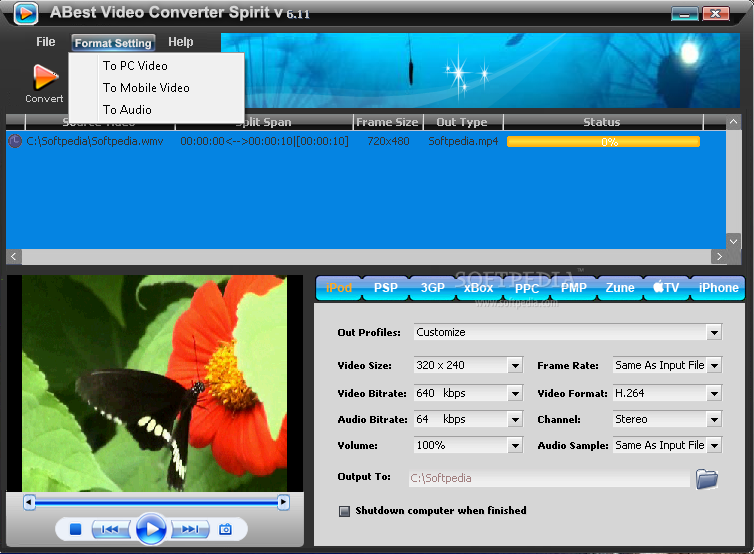Close the converter window

(x=716, y=13)
